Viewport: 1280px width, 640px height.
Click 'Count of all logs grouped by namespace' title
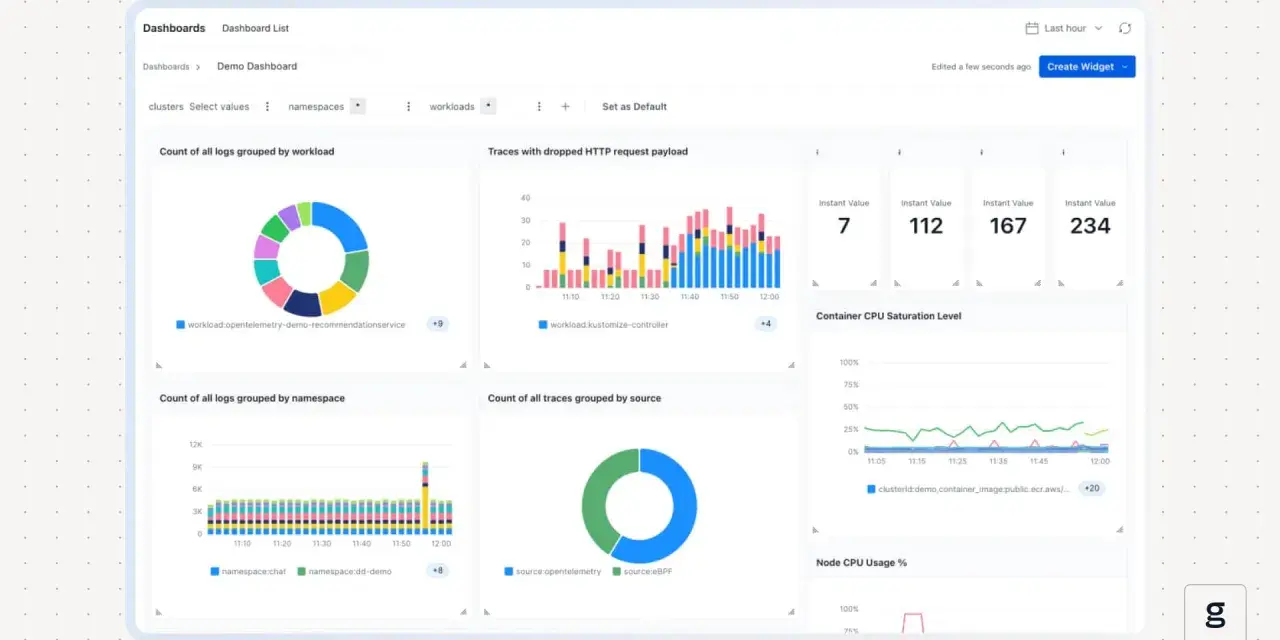[x=252, y=398]
